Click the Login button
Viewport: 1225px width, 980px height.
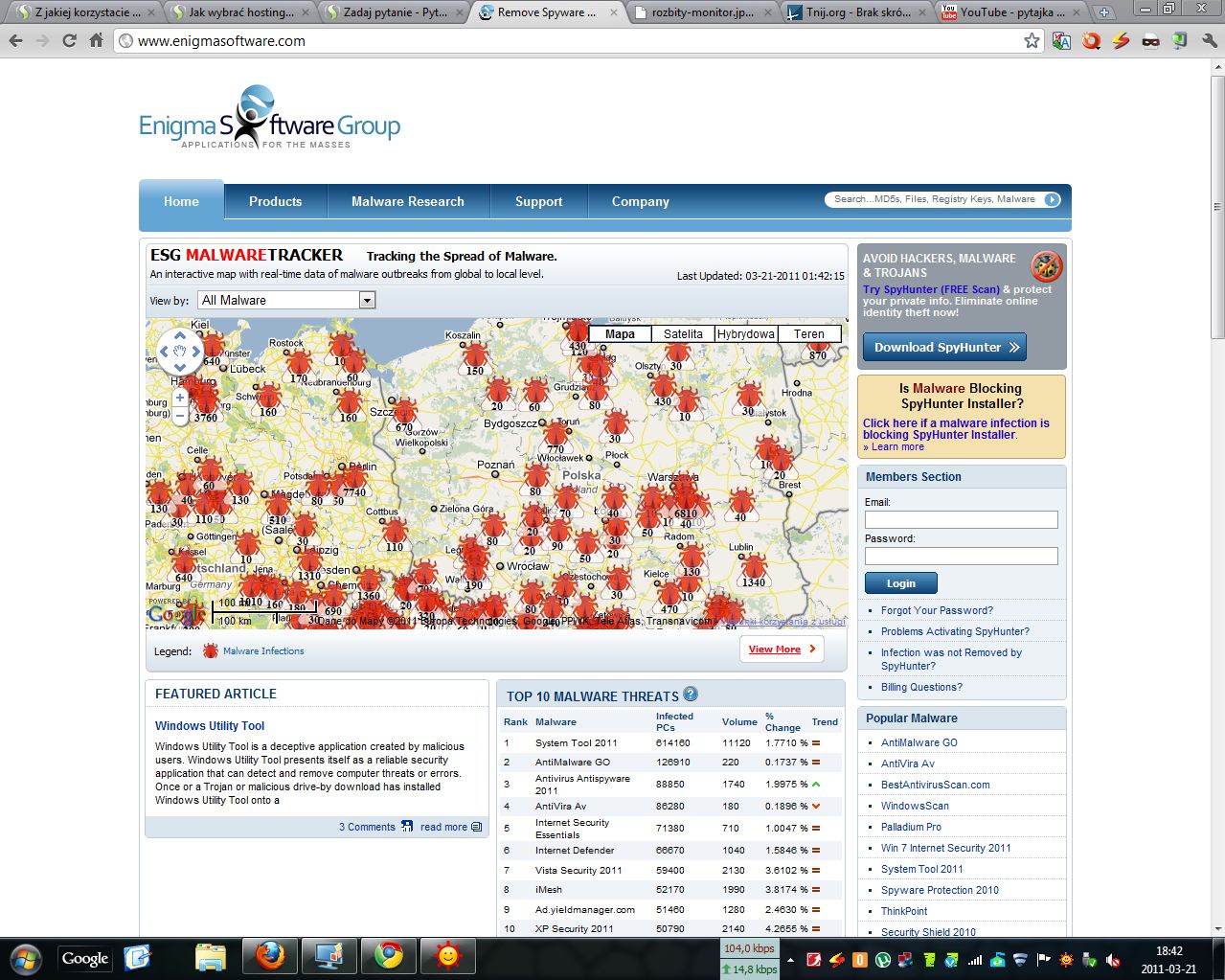[x=900, y=582]
